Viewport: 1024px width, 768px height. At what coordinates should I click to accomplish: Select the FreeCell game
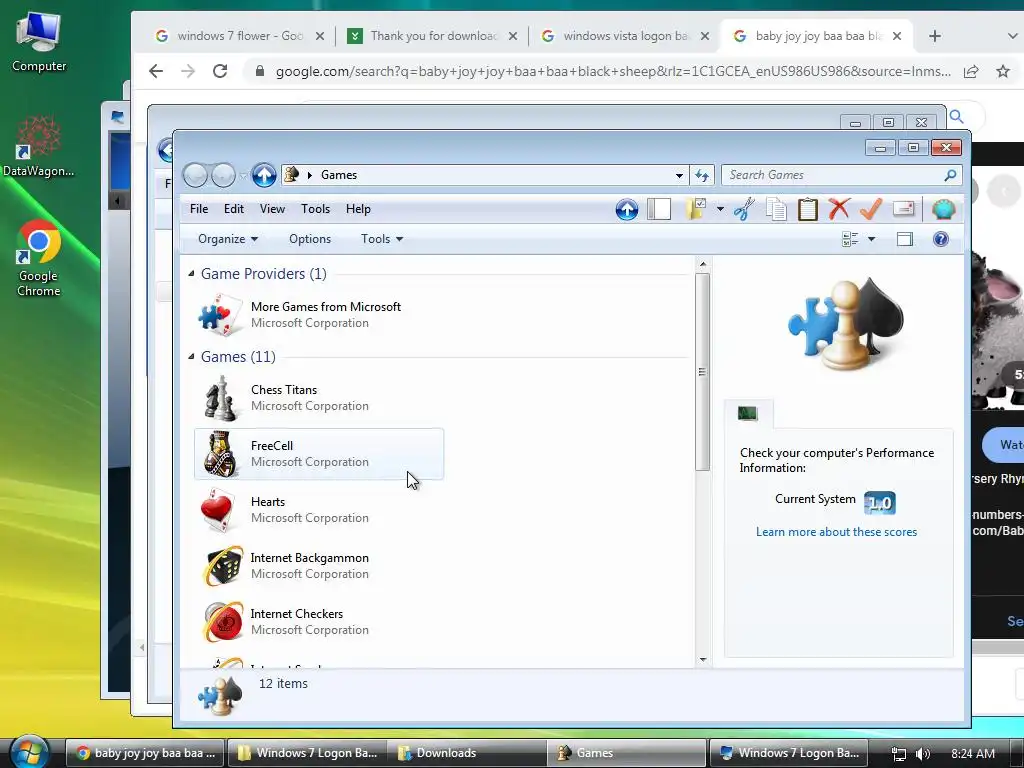319,454
